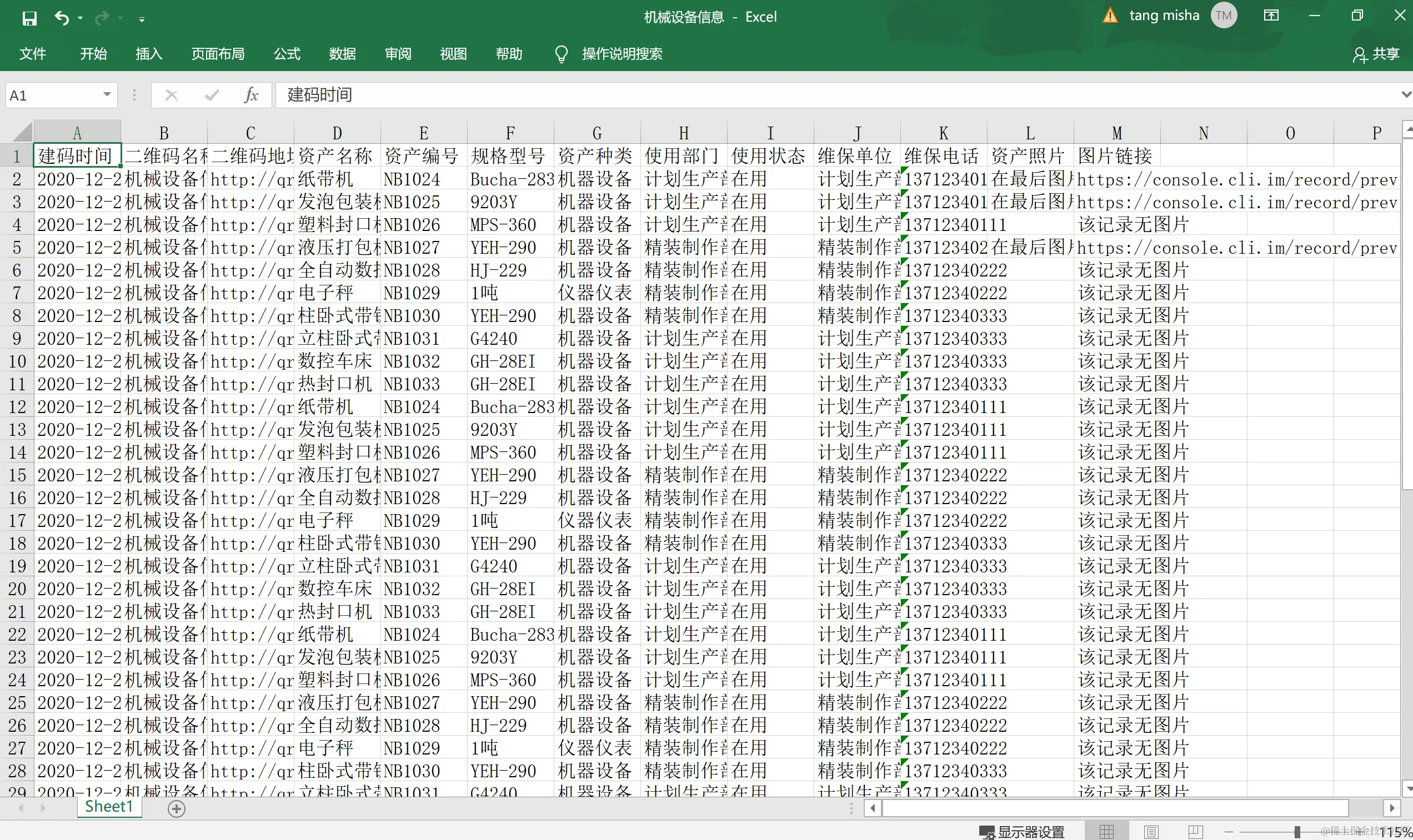
Task: Click the Select All corner triangle
Action: 23,133
